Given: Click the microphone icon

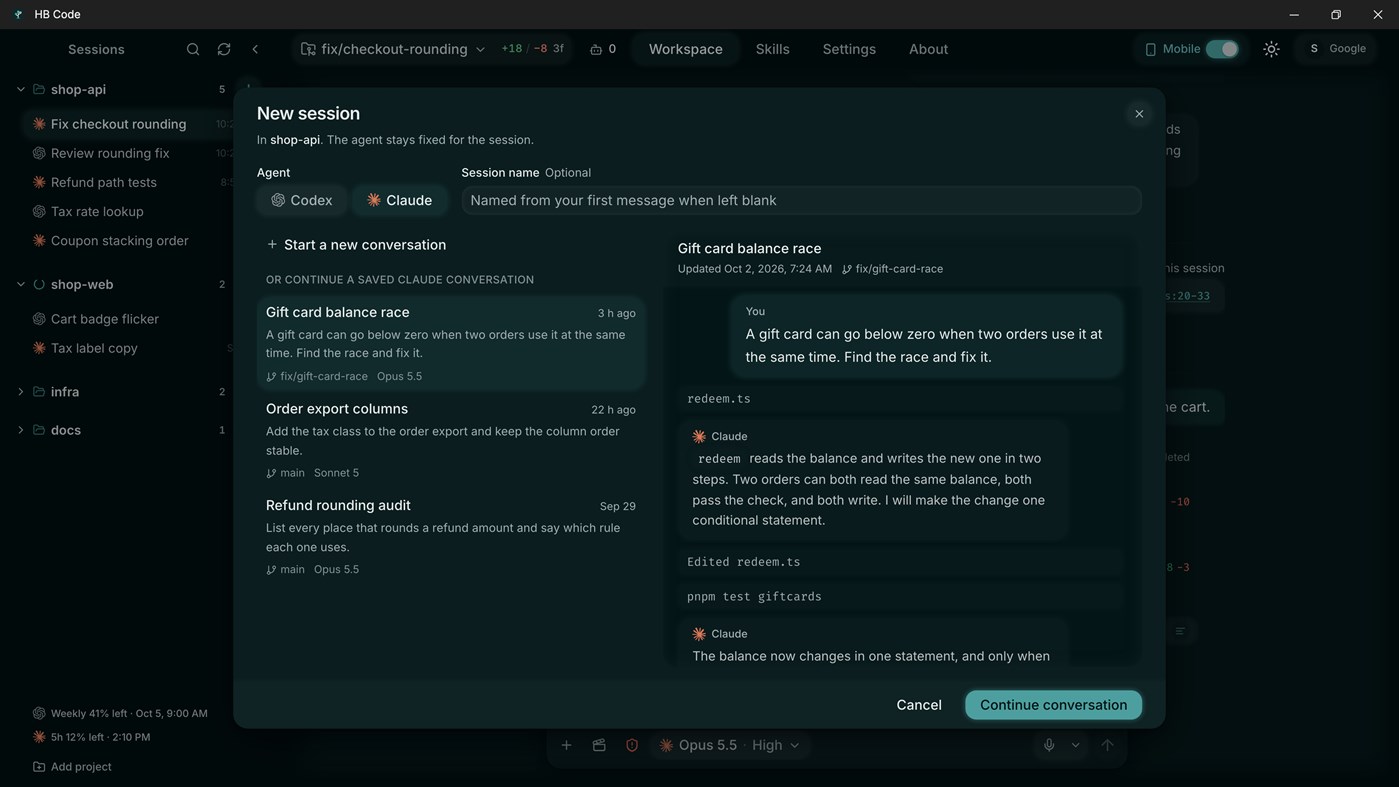Looking at the screenshot, I should click(x=1049, y=745).
